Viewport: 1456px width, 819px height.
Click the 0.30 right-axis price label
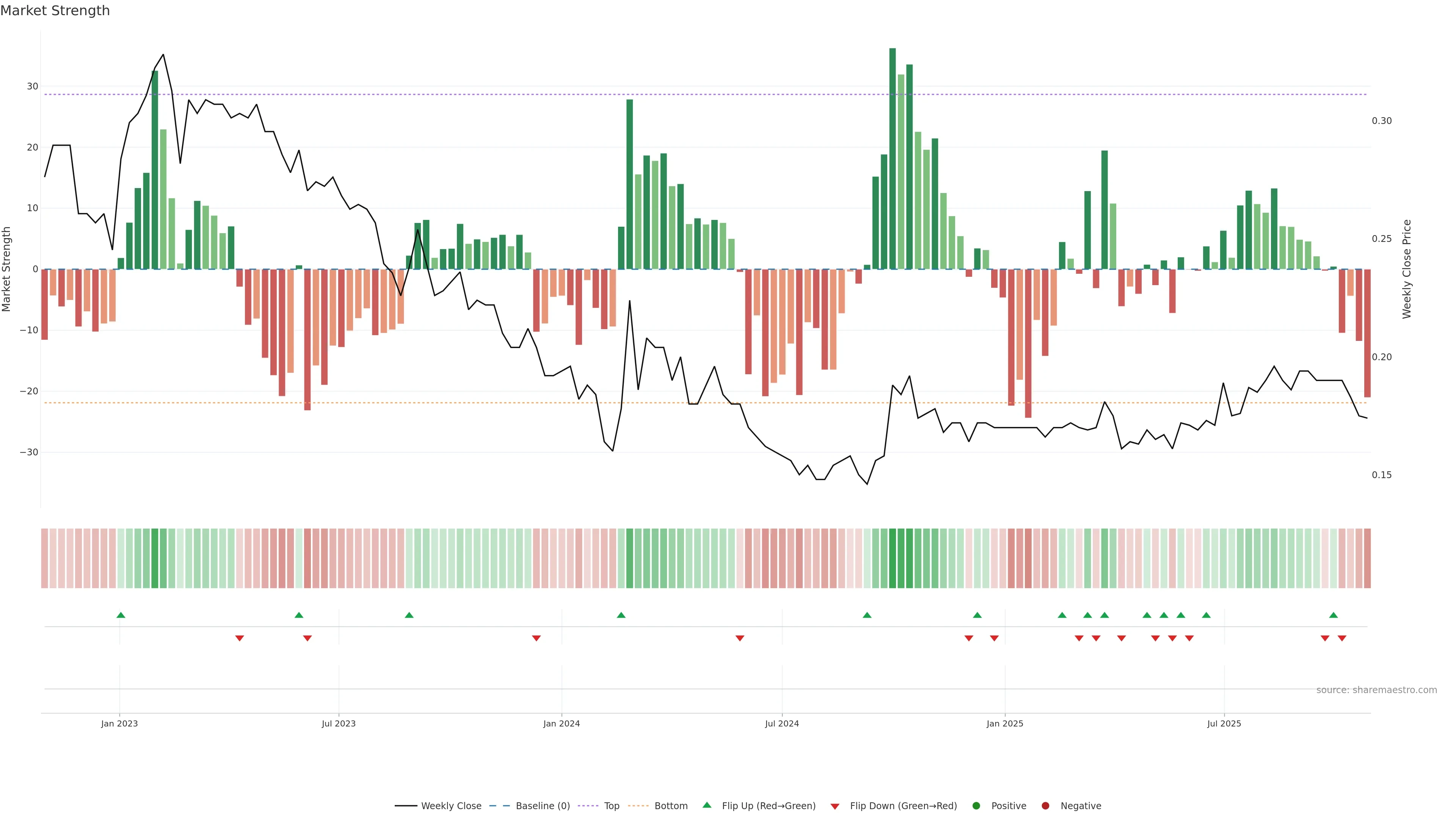point(1381,121)
